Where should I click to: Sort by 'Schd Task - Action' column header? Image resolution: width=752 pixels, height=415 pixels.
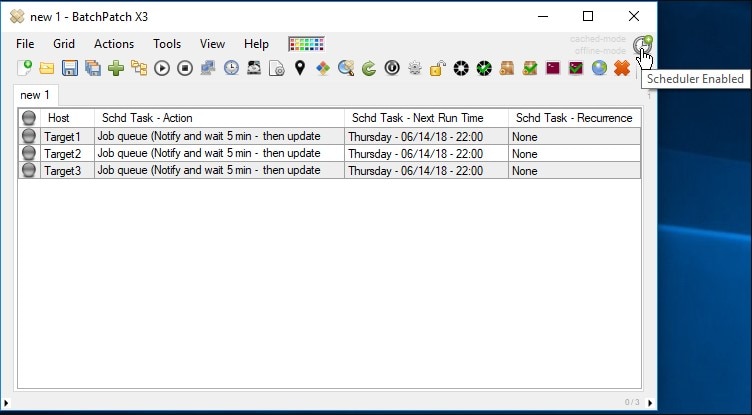click(219, 118)
